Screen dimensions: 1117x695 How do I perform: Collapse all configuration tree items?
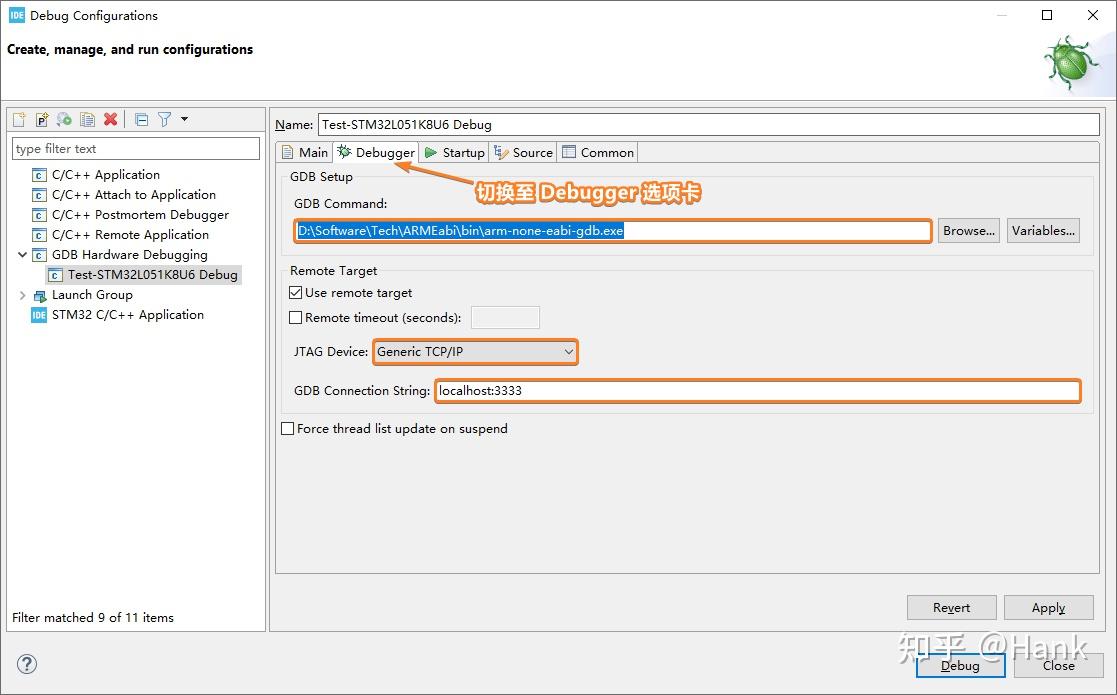click(x=141, y=120)
